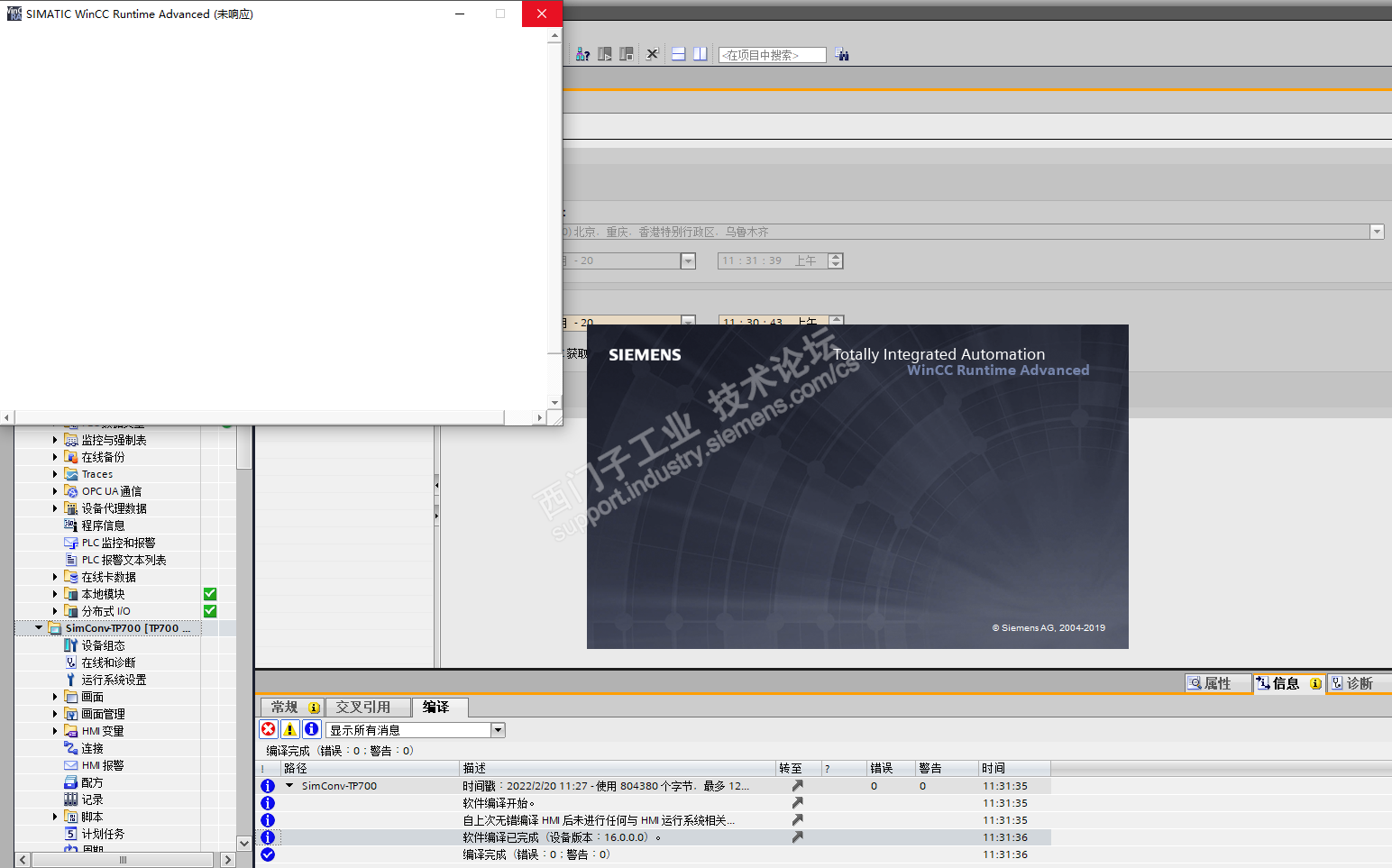This screenshot has height=868, width=1392.
Task: Select the 配方 recipes icon
Action: 70,782
